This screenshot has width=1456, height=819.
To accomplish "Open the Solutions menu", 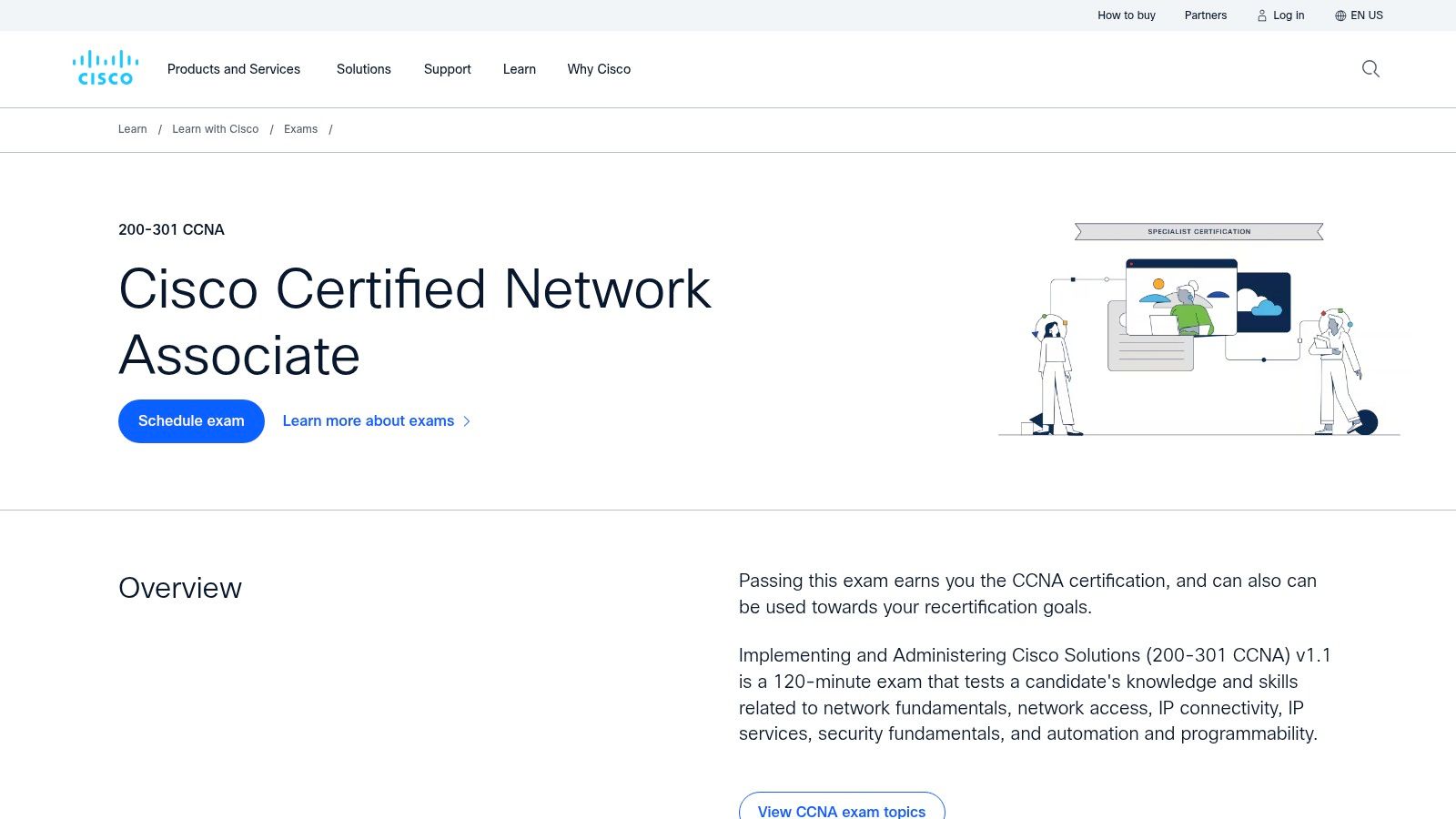I will click(x=364, y=69).
